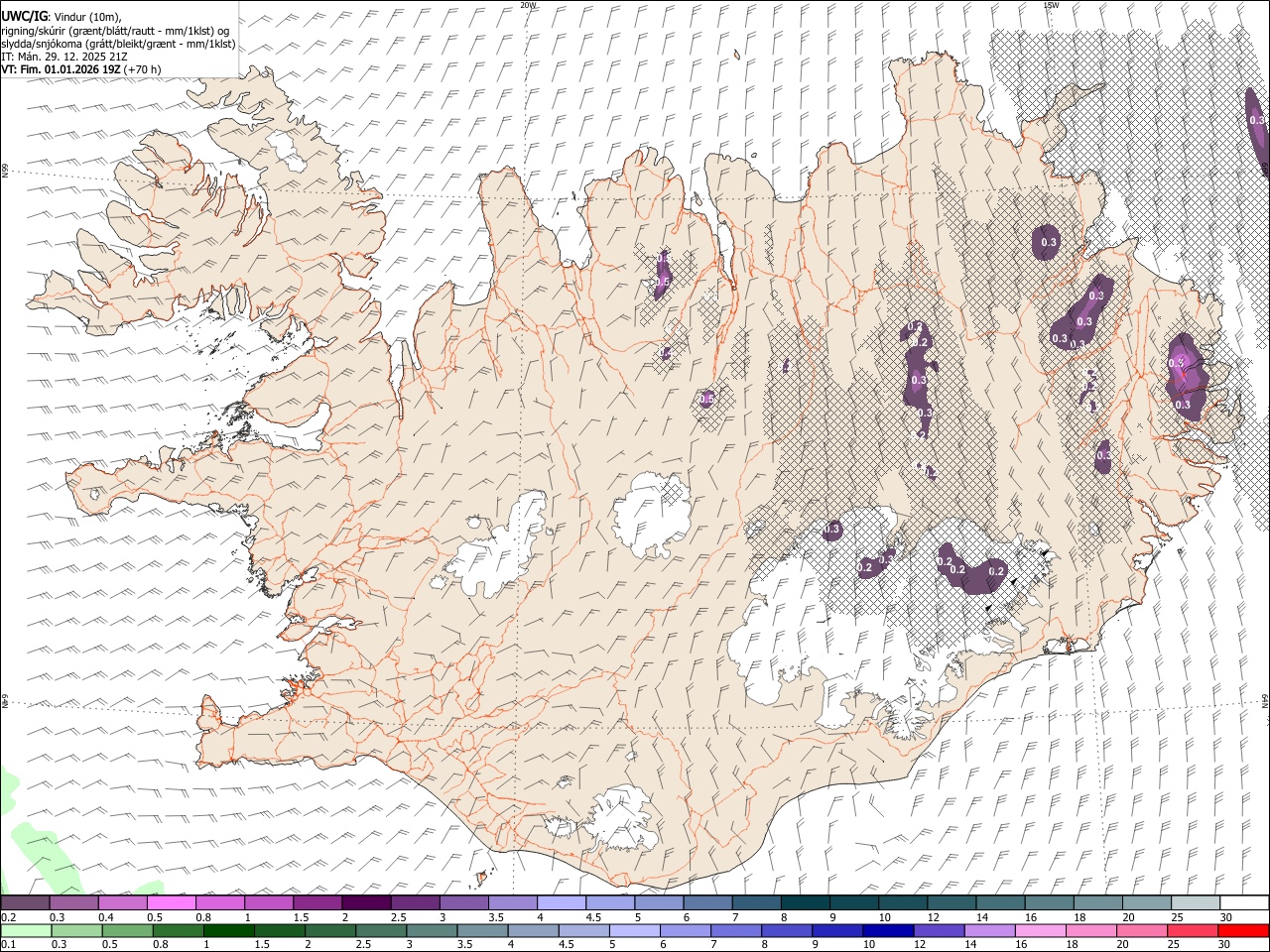Choose the 2 green swatch in the lower legend
The height and width of the screenshot is (952, 1270).
[329, 930]
